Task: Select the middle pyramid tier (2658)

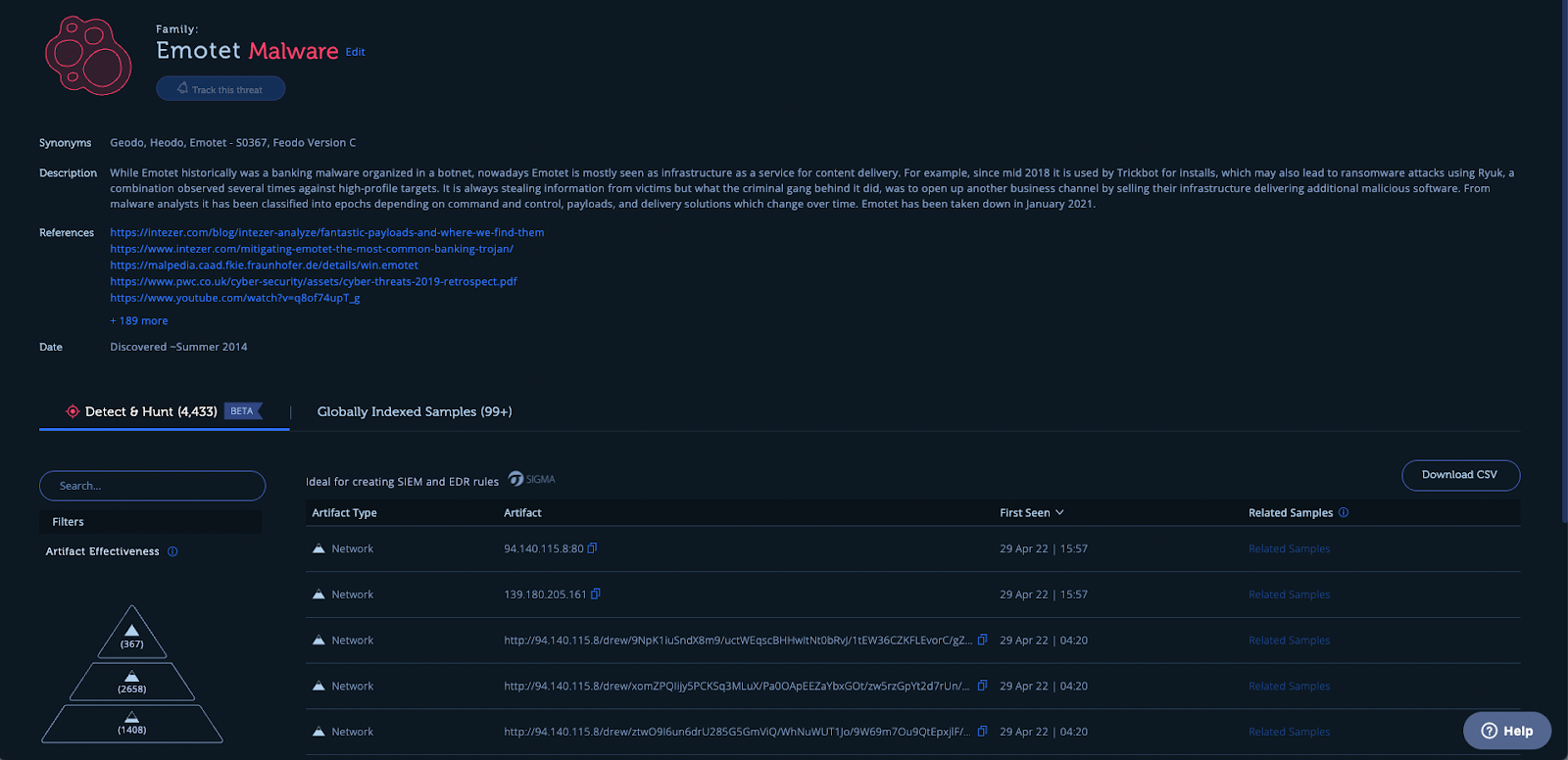Action: coord(132,682)
